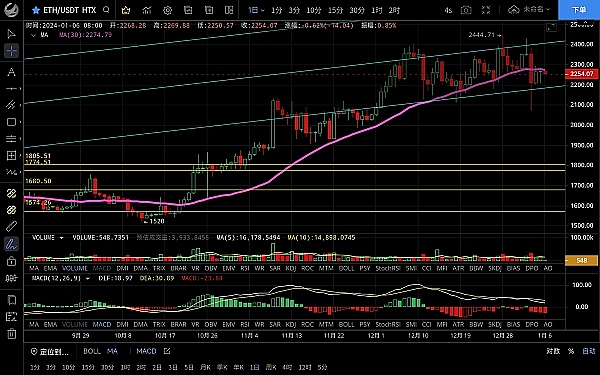Expand the MACD(12,26,9) settings dropdown
Screen dimensions: 600x375
coord(88,279)
